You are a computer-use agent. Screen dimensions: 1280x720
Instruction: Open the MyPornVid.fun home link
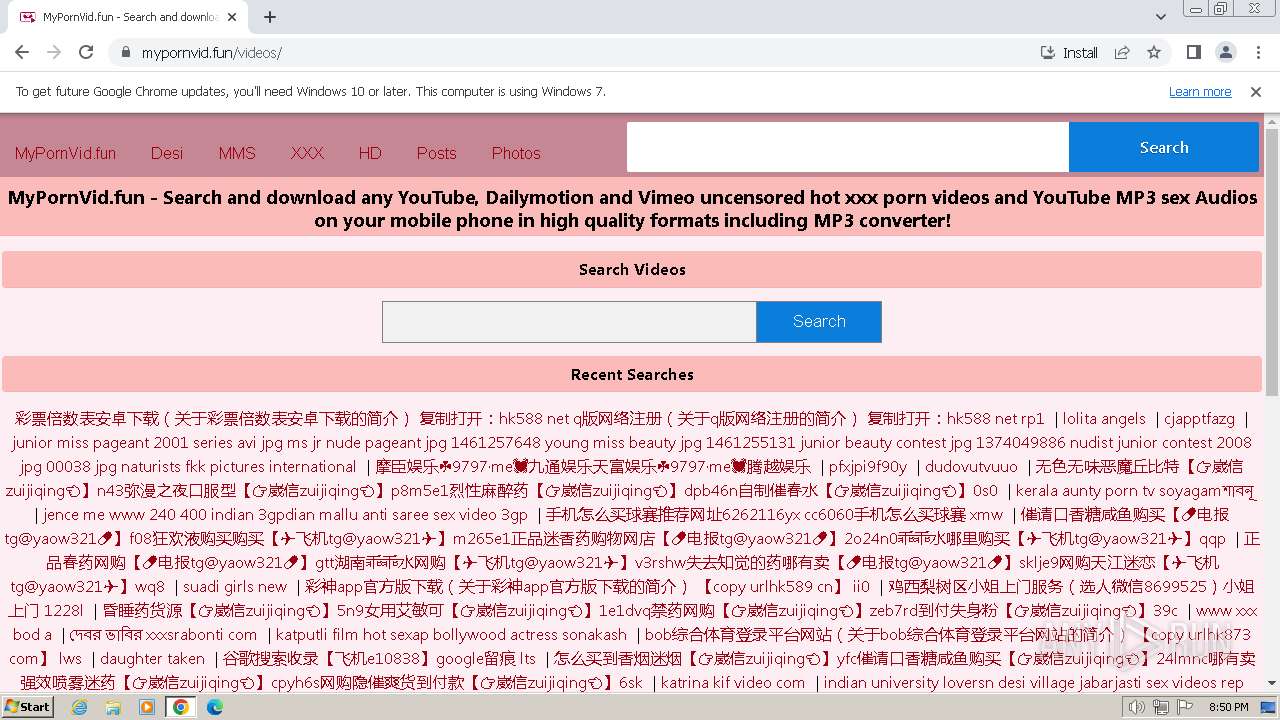point(65,153)
